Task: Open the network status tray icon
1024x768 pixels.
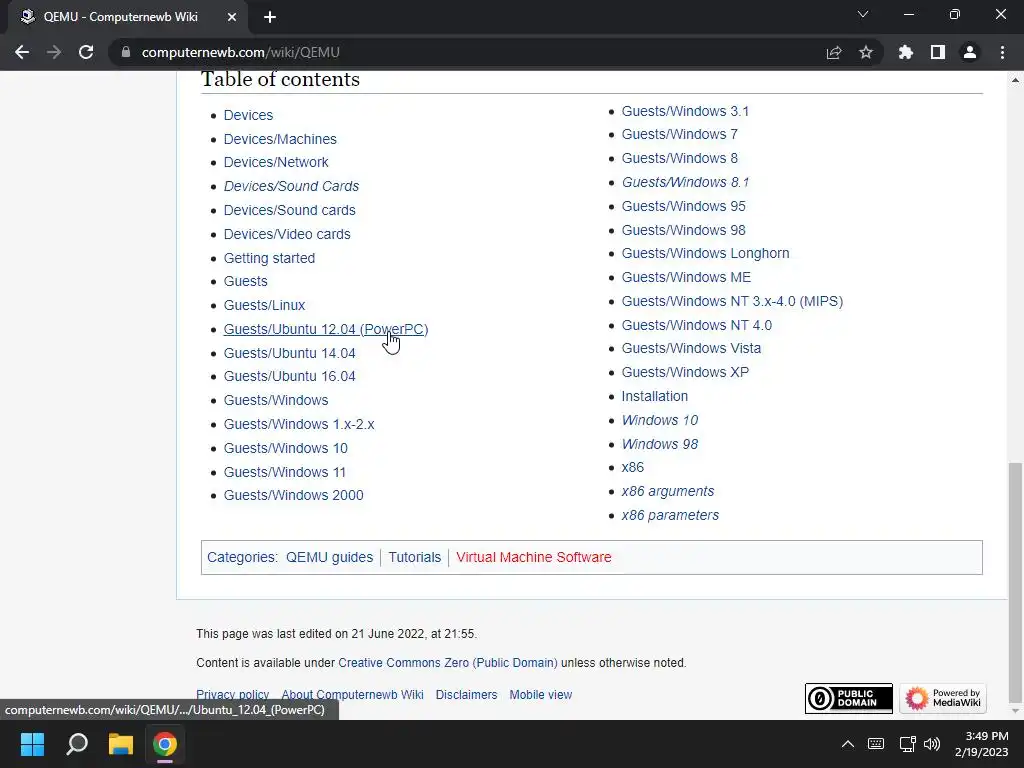Action: coord(907,744)
